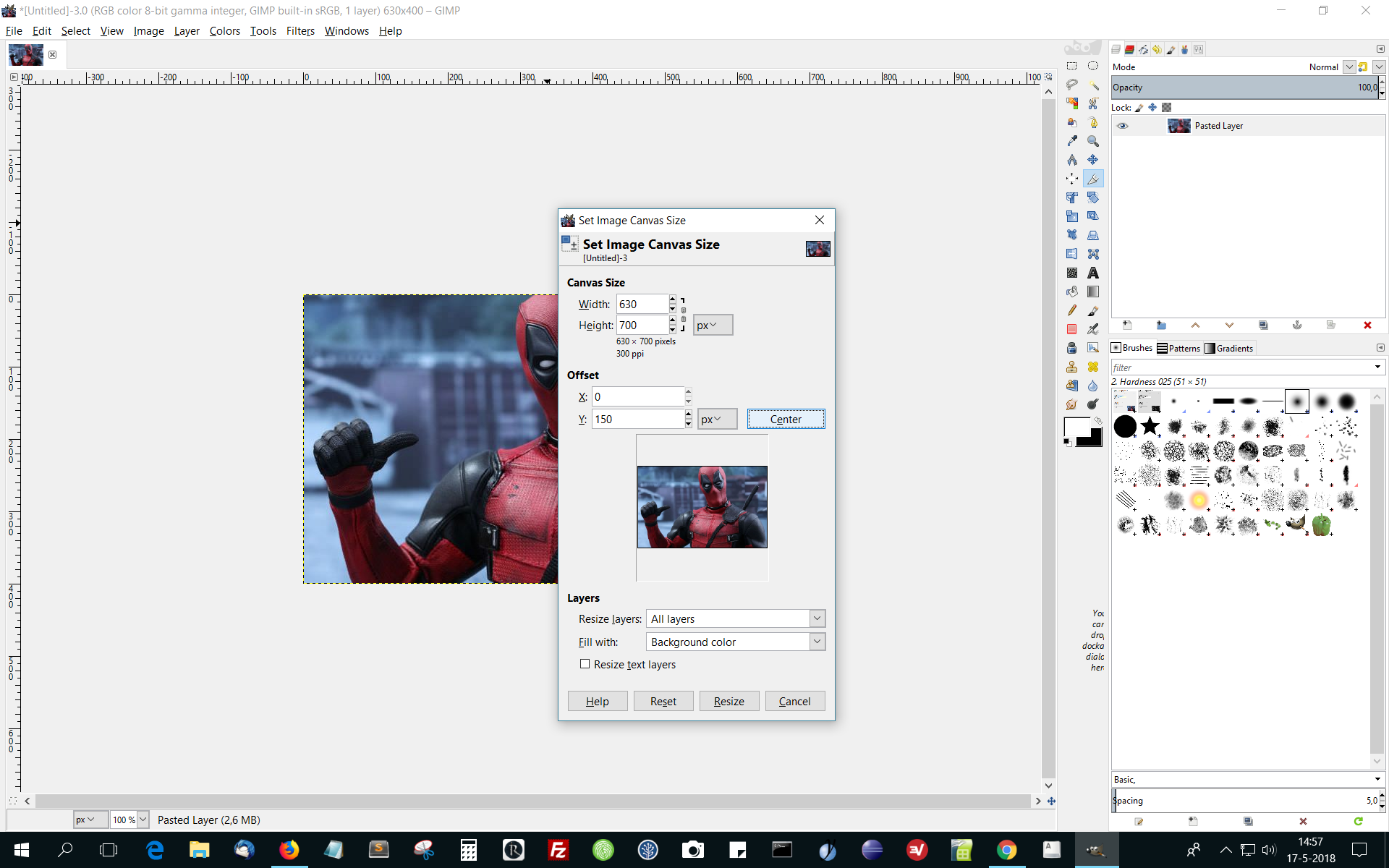Open the Zoom tool
The image size is (1389, 868).
click(1092, 140)
